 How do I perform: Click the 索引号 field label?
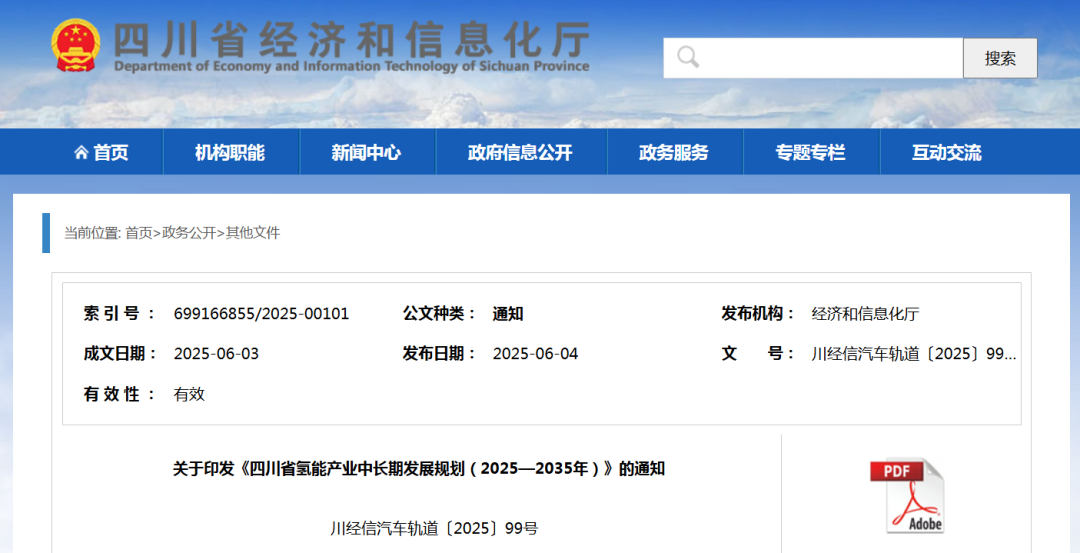(x=120, y=314)
